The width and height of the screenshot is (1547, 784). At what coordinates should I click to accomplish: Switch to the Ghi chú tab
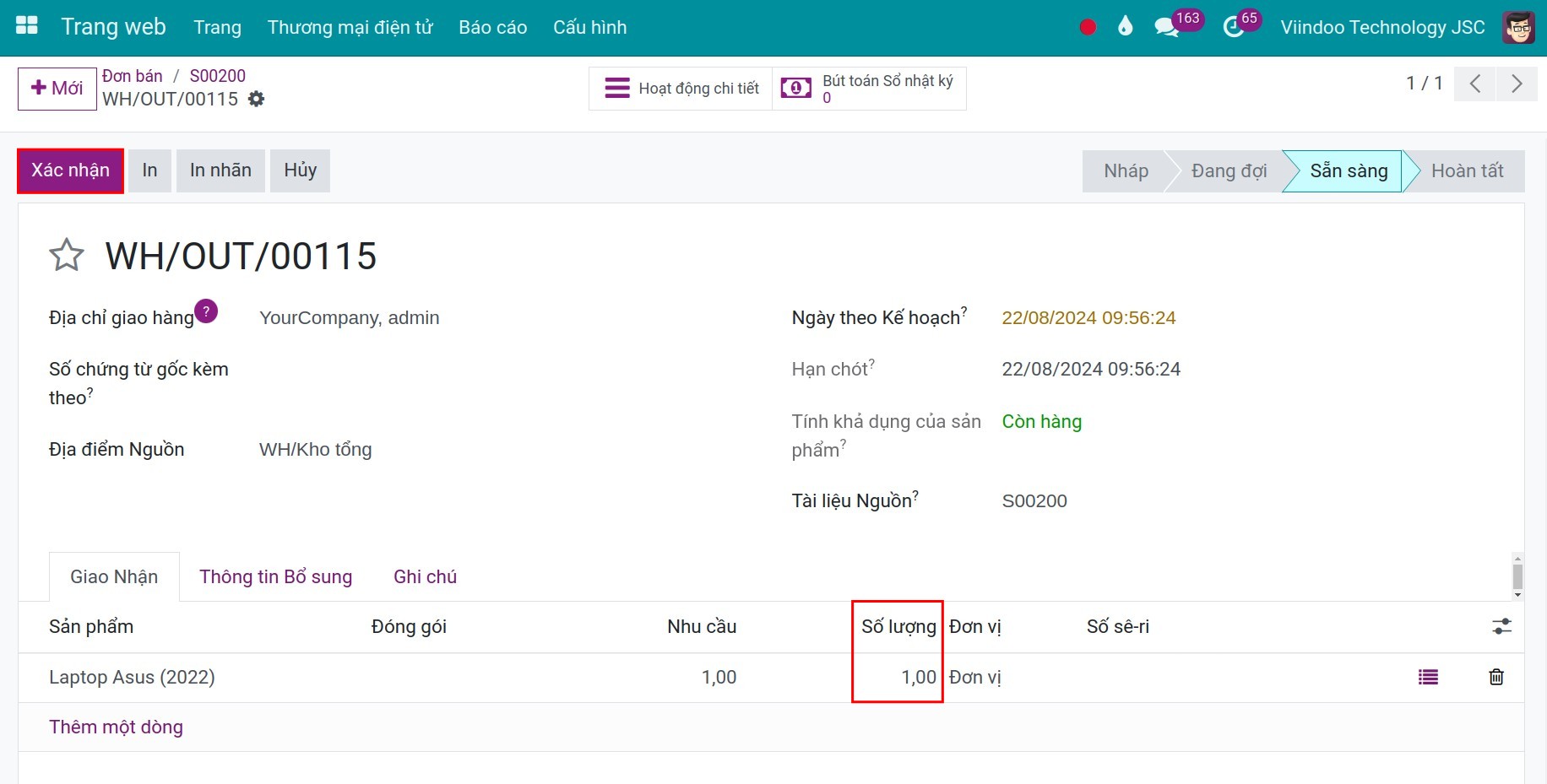(x=425, y=576)
